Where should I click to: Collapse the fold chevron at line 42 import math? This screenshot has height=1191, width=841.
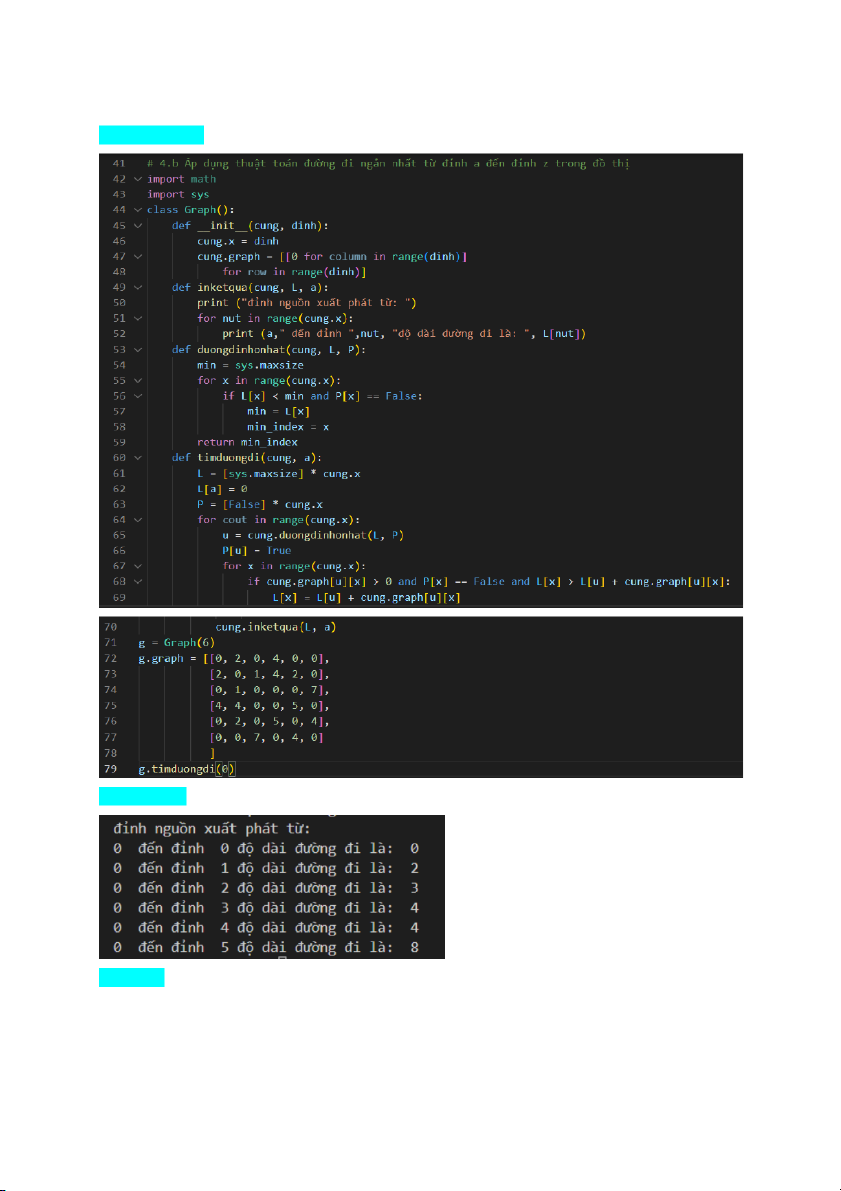[138, 179]
